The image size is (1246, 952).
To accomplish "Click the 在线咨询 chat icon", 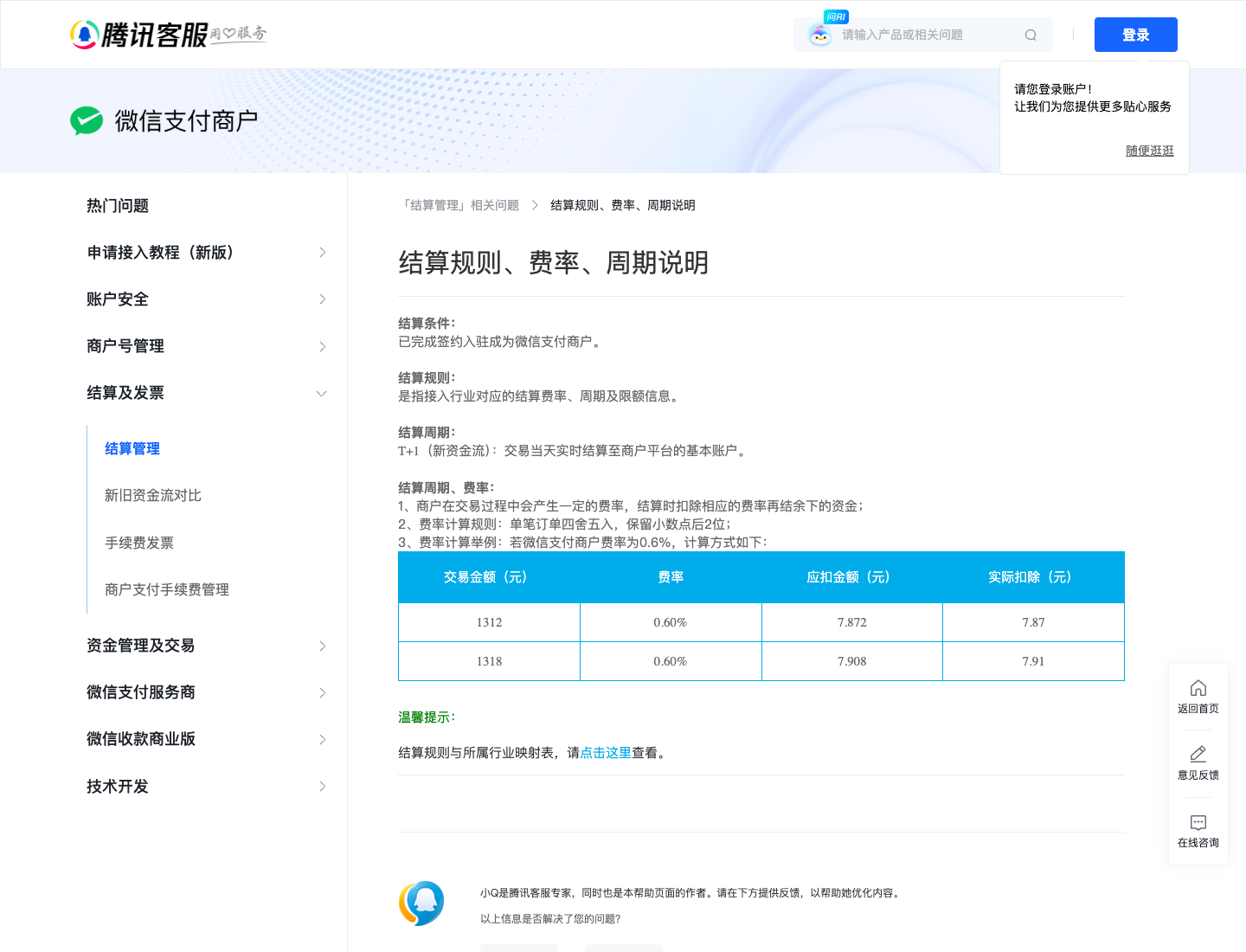I will [1198, 822].
